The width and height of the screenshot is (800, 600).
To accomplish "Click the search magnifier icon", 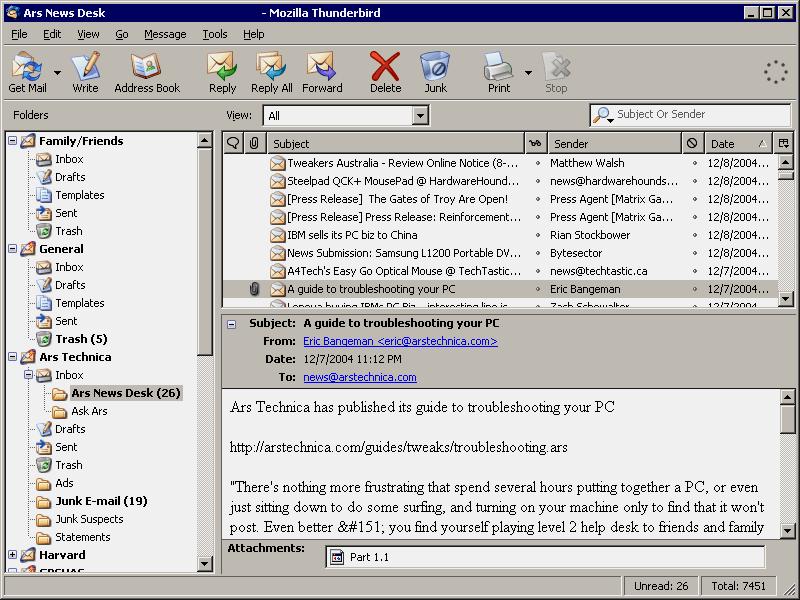I will pyautogui.click(x=603, y=115).
